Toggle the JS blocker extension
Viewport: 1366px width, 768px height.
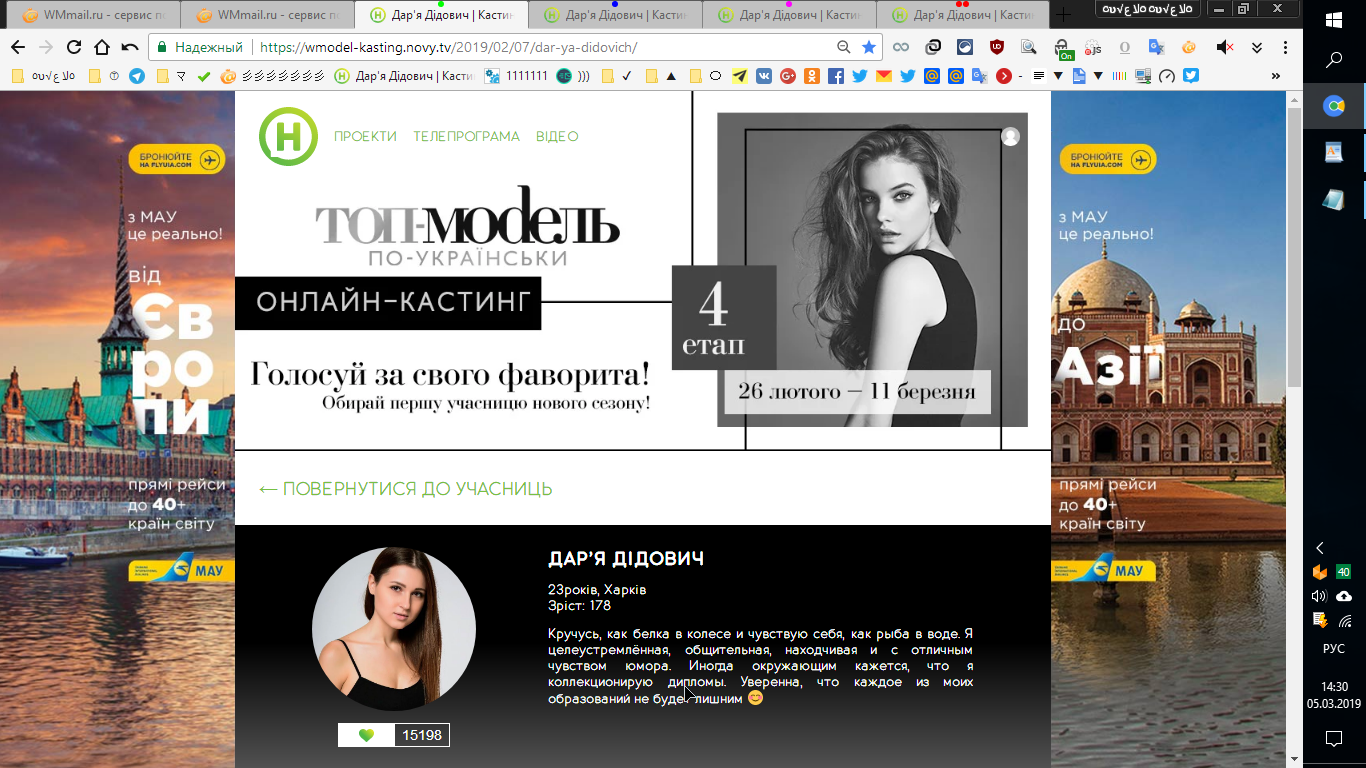[1093, 47]
